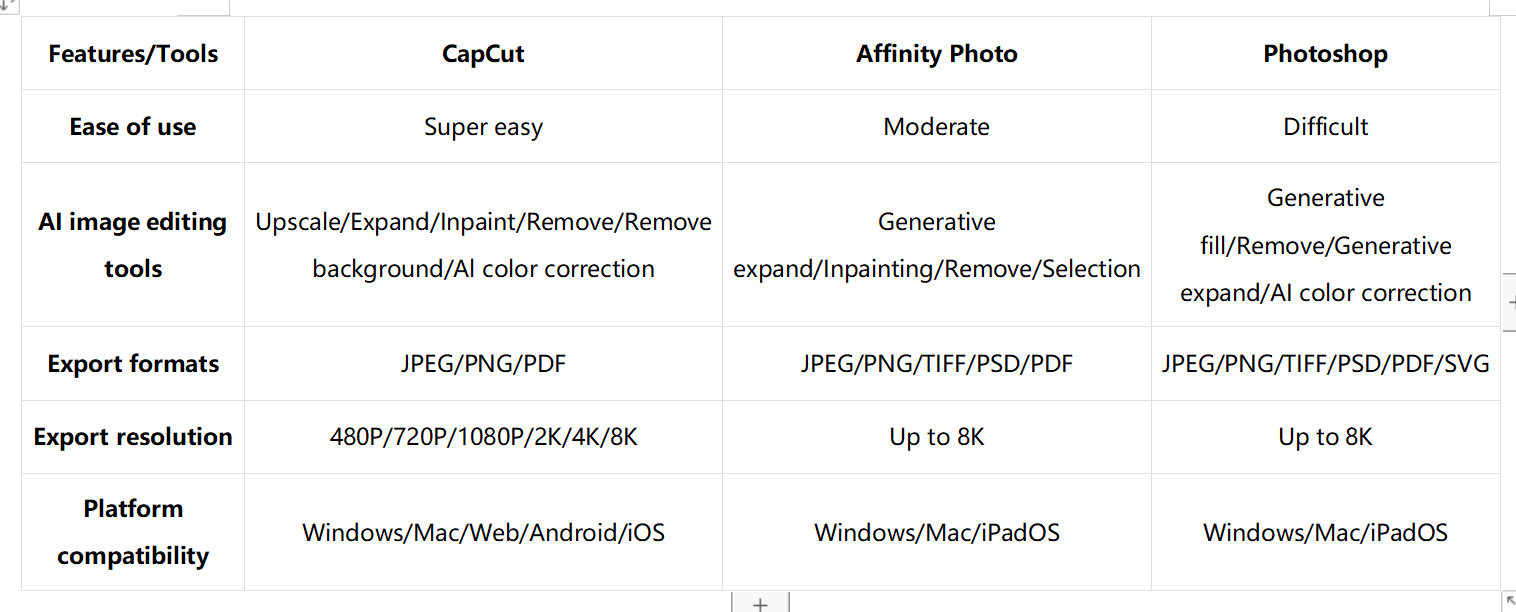
Task: Click the Features/Tools header cell
Action: click(x=133, y=54)
